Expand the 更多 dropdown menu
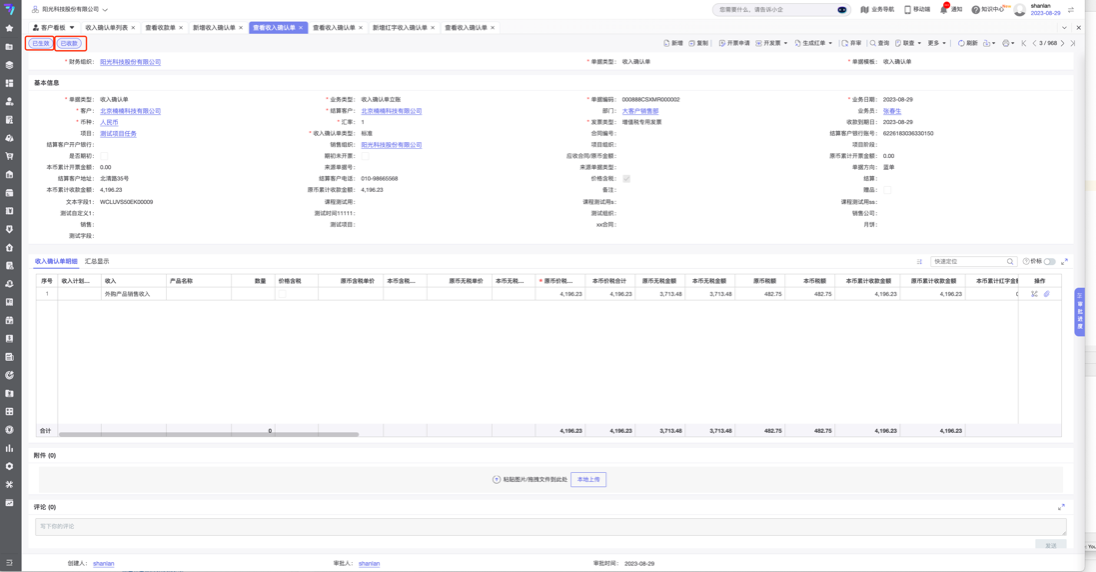The height and width of the screenshot is (572, 1096). pyautogui.click(x=936, y=44)
